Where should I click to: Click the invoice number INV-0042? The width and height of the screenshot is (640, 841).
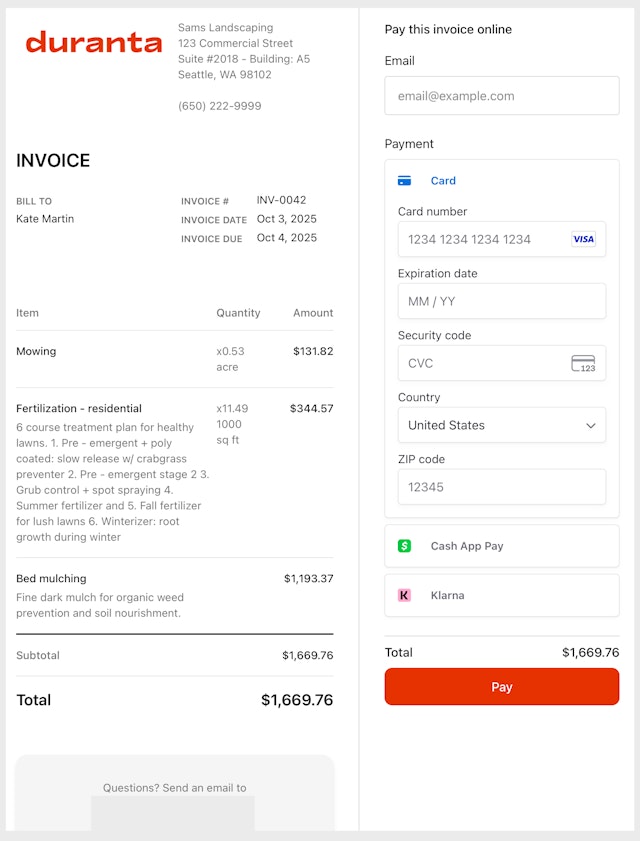pos(281,200)
